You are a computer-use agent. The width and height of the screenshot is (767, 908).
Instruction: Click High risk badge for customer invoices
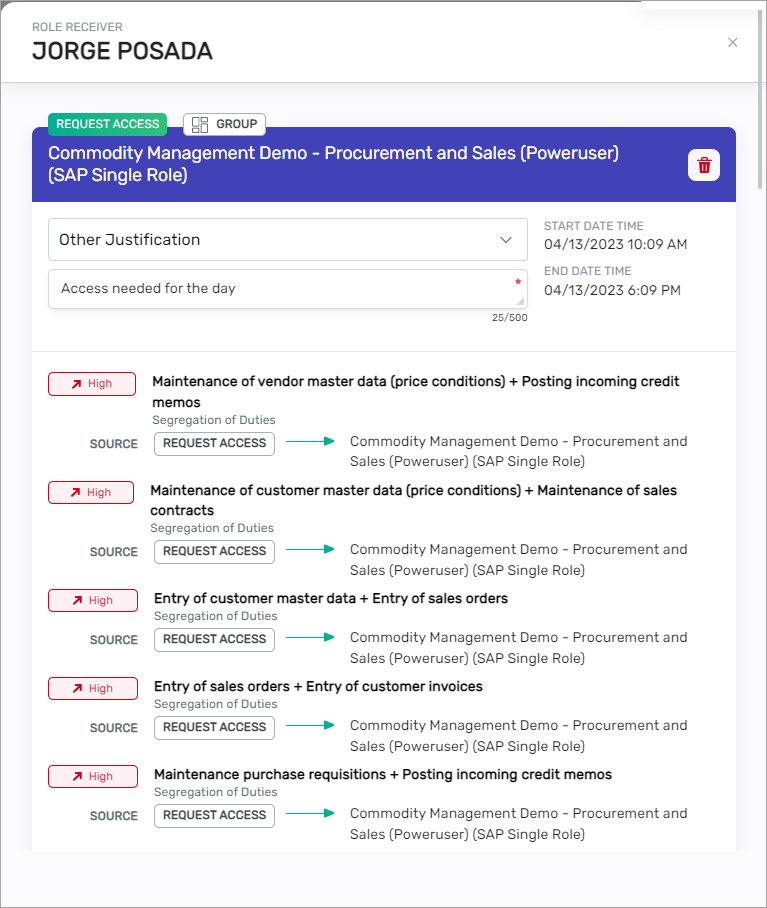click(91, 688)
